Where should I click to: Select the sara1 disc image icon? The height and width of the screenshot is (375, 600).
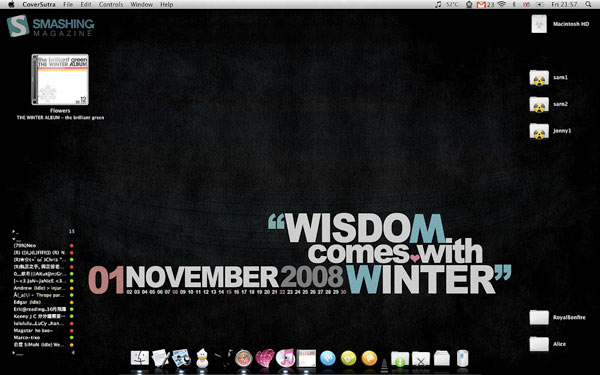pyautogui.click(x=539, y=78)
